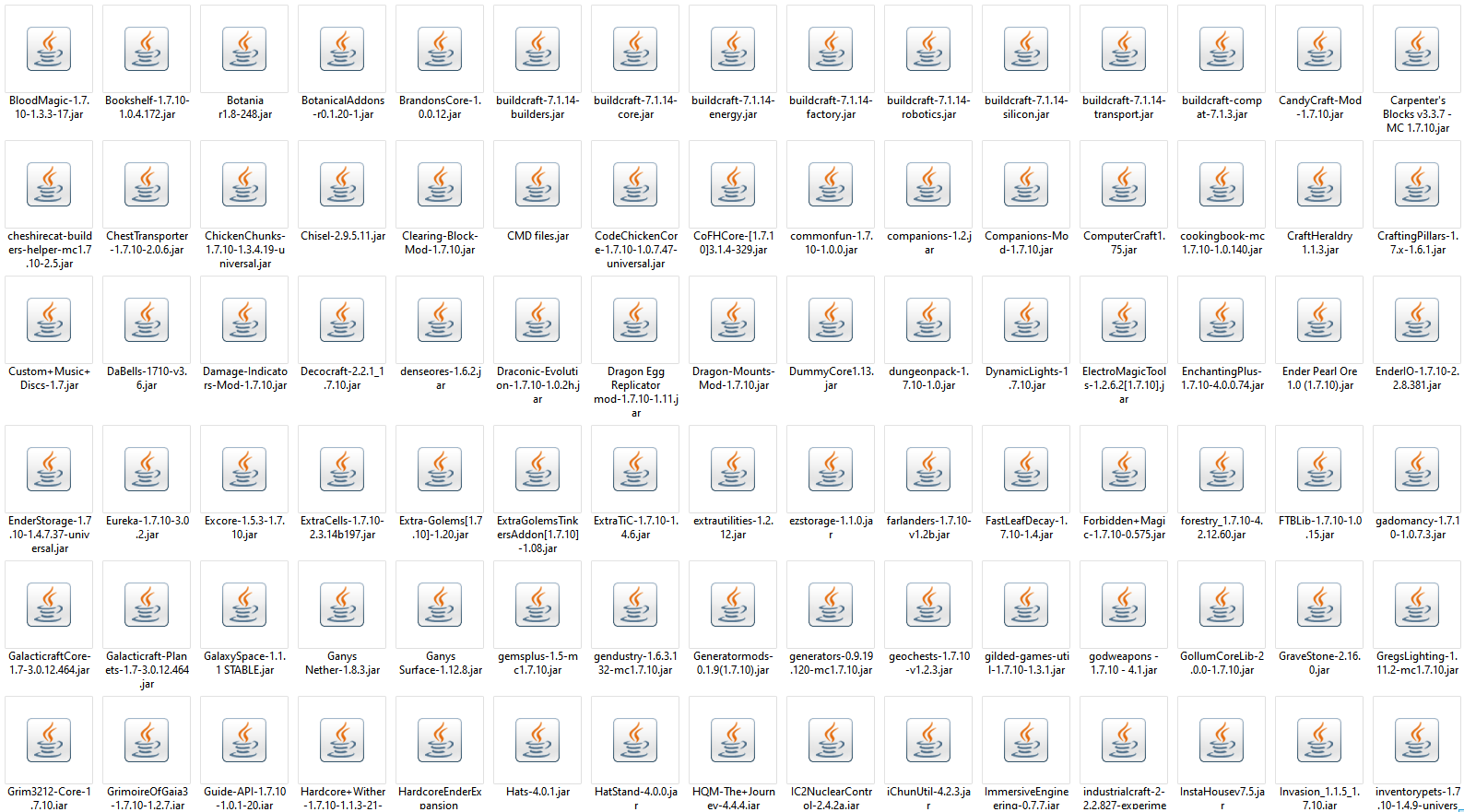
Task: Select buildcraft-7.1.14-robotics.jar icon
Action: point(928,49)
